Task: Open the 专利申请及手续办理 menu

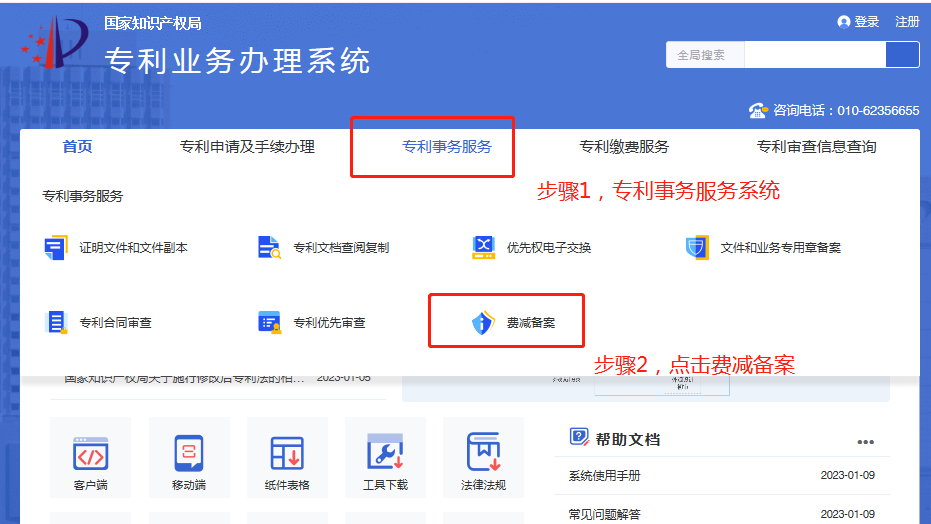Action: [247, 147]
